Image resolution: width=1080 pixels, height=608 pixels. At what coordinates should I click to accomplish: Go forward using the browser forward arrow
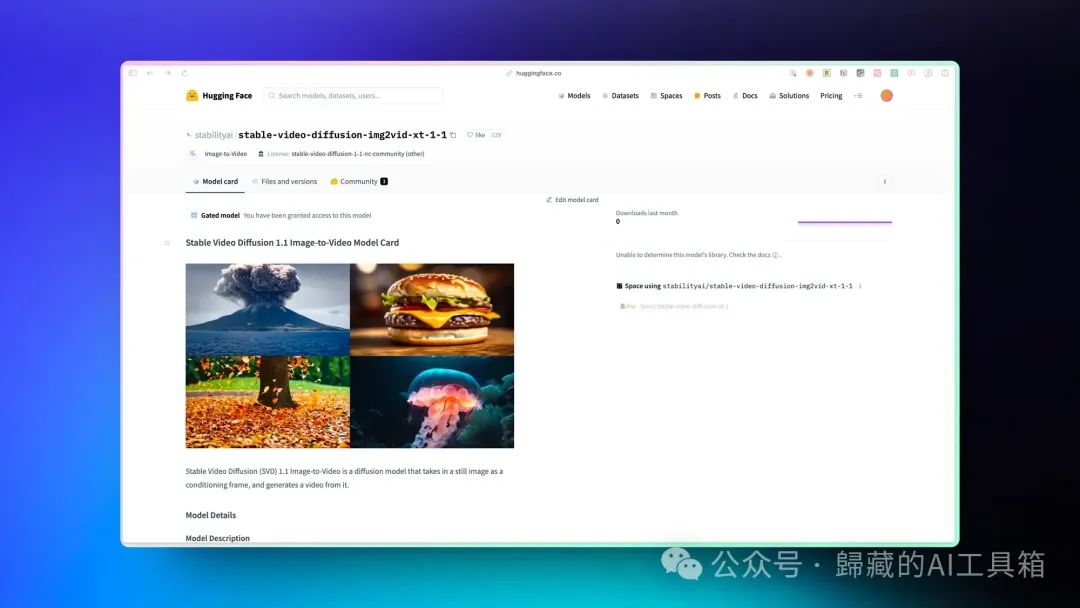(167, 73)
